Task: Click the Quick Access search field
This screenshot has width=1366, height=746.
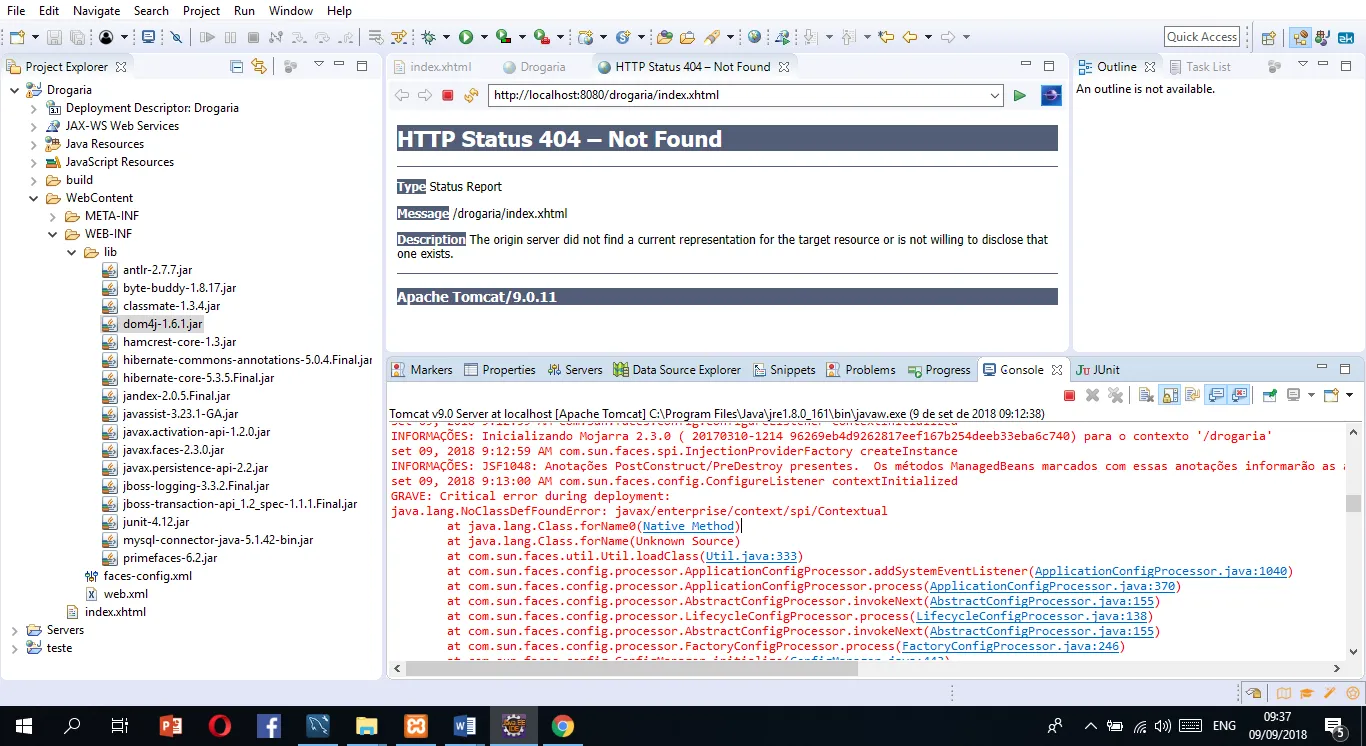Action: click(1201, 37)
